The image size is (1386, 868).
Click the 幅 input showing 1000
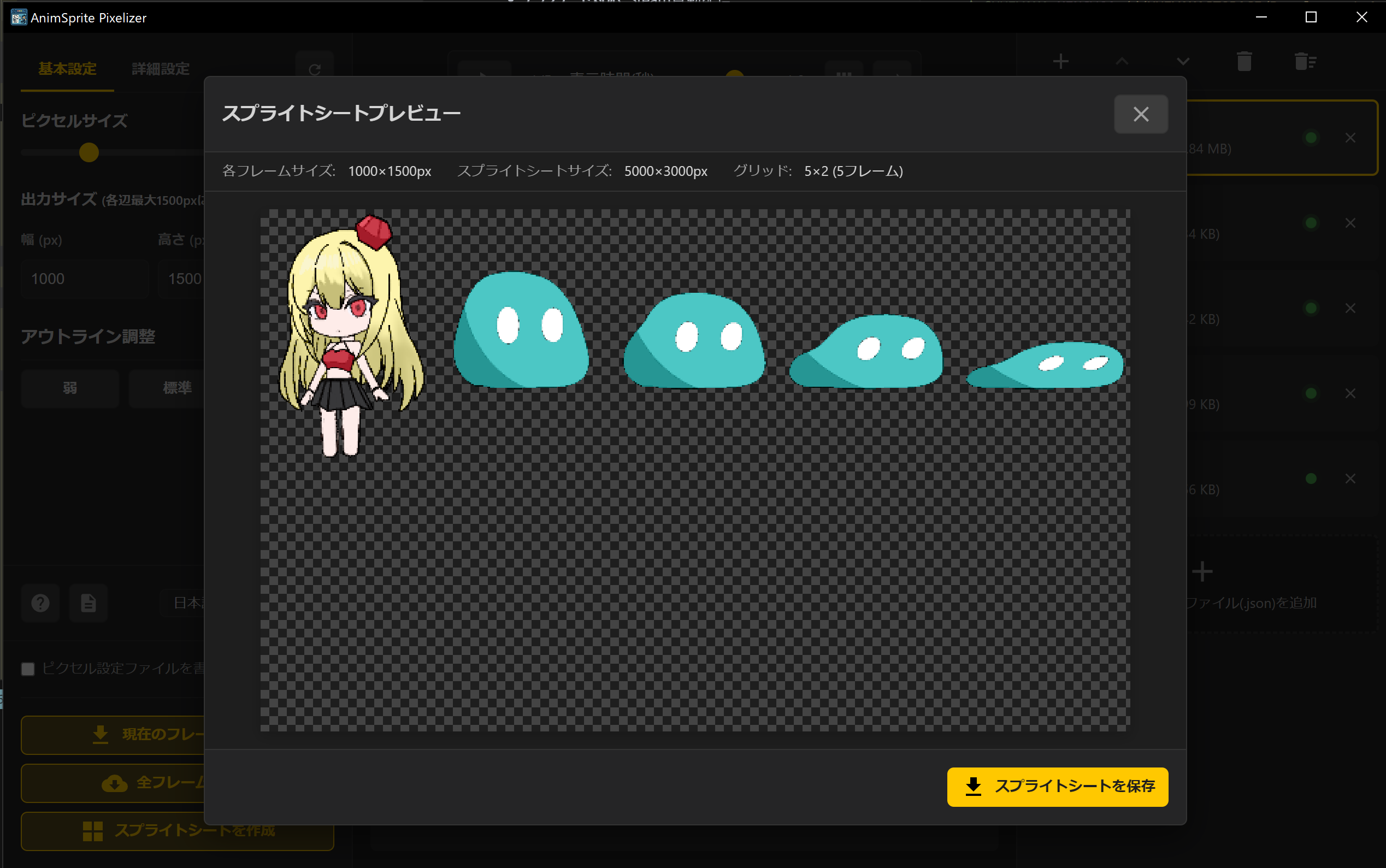coord(84,279)
